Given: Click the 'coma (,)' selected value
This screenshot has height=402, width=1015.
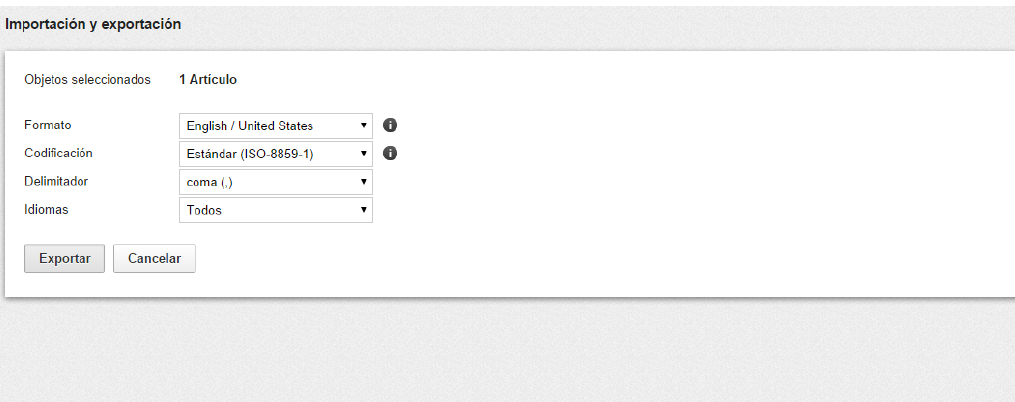Looking at the screenshot, I should 210,182.
